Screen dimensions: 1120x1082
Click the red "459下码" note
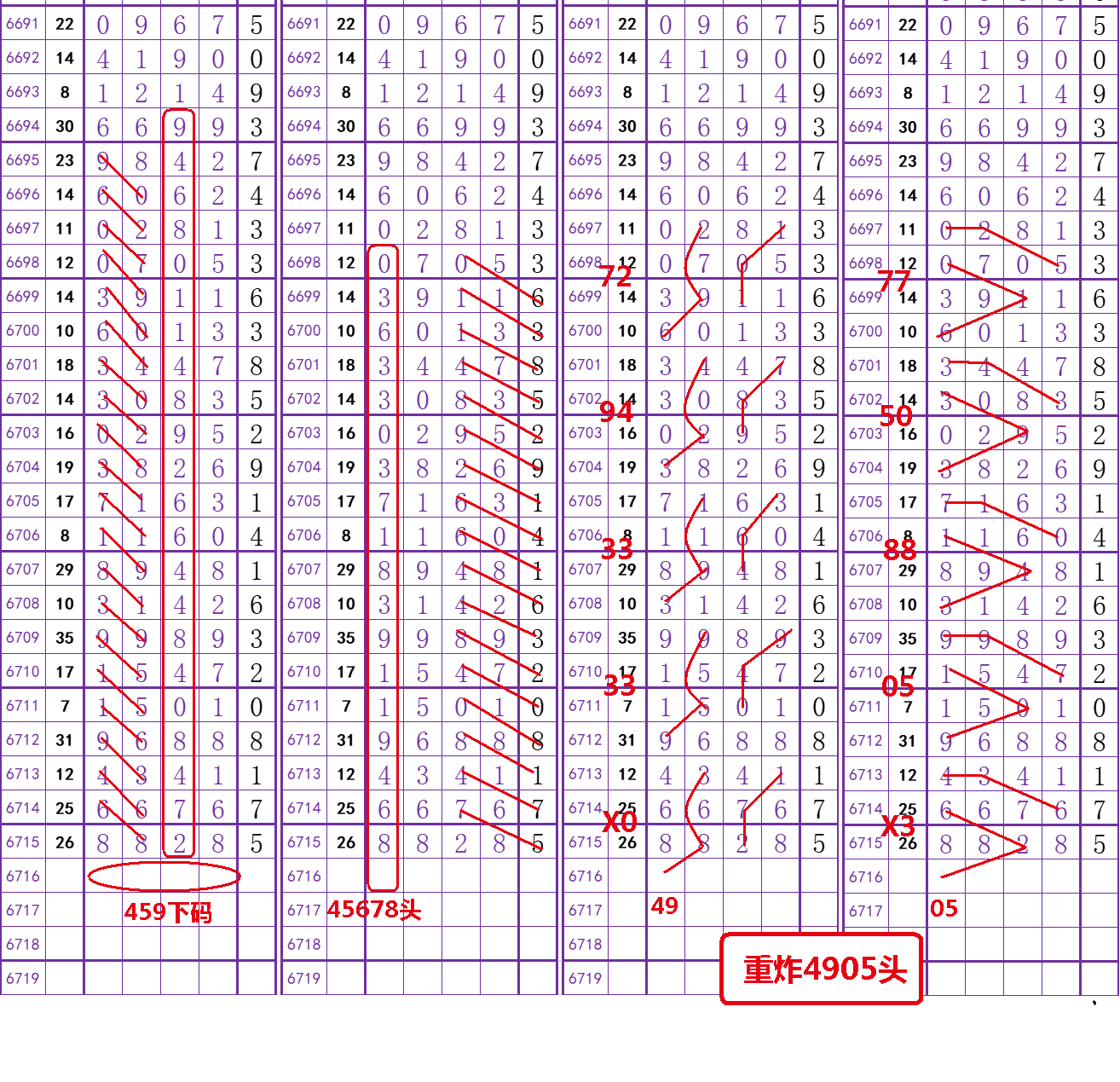[168, 912]
